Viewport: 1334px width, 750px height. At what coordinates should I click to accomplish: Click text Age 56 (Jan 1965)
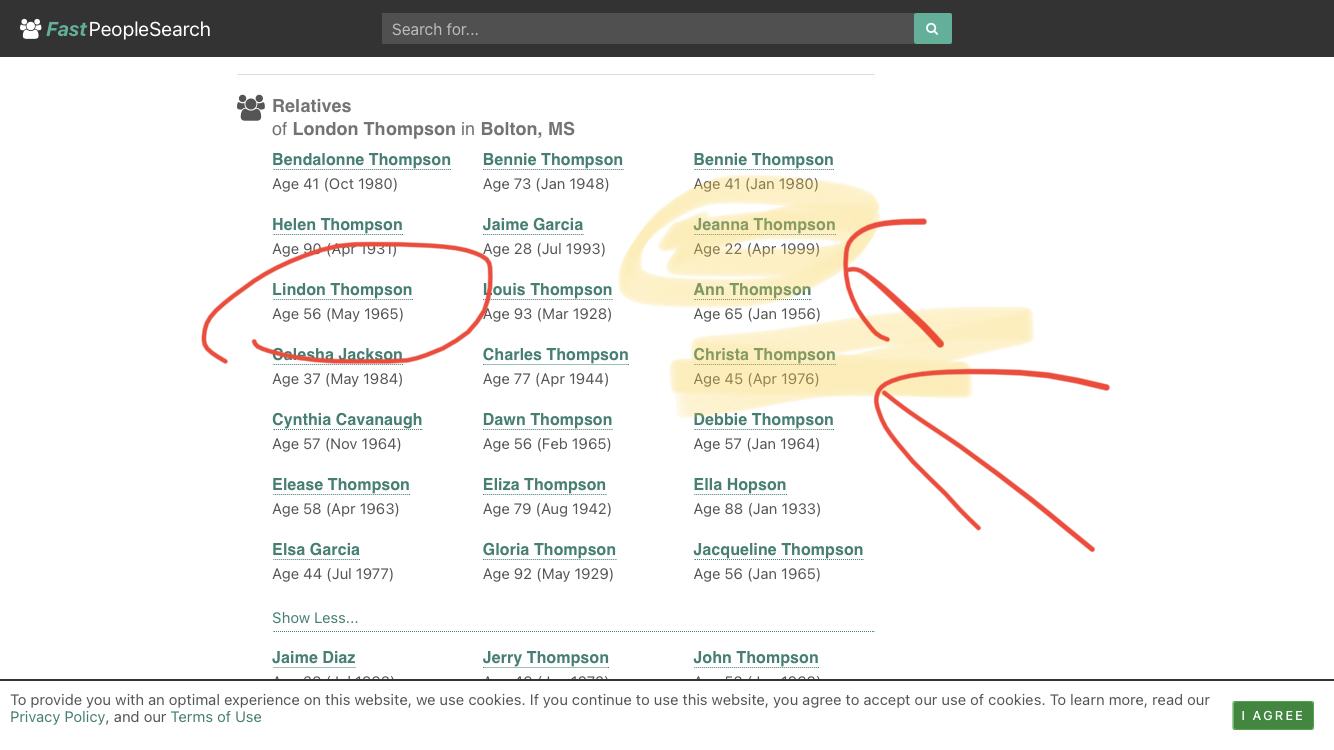[757, 574]
